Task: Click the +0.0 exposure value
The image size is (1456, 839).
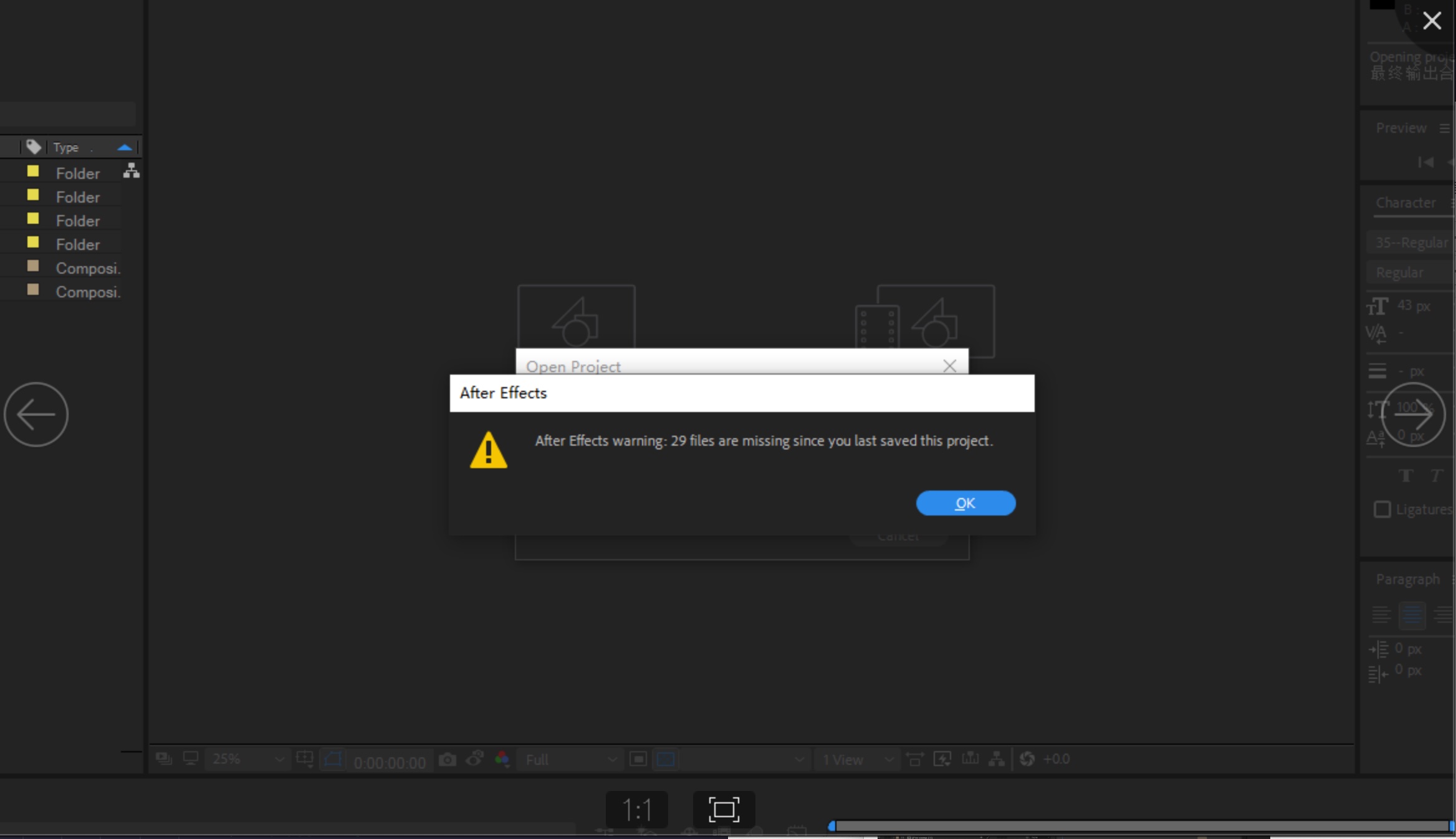Action: pyautogui.click(x=1056, y=759)
